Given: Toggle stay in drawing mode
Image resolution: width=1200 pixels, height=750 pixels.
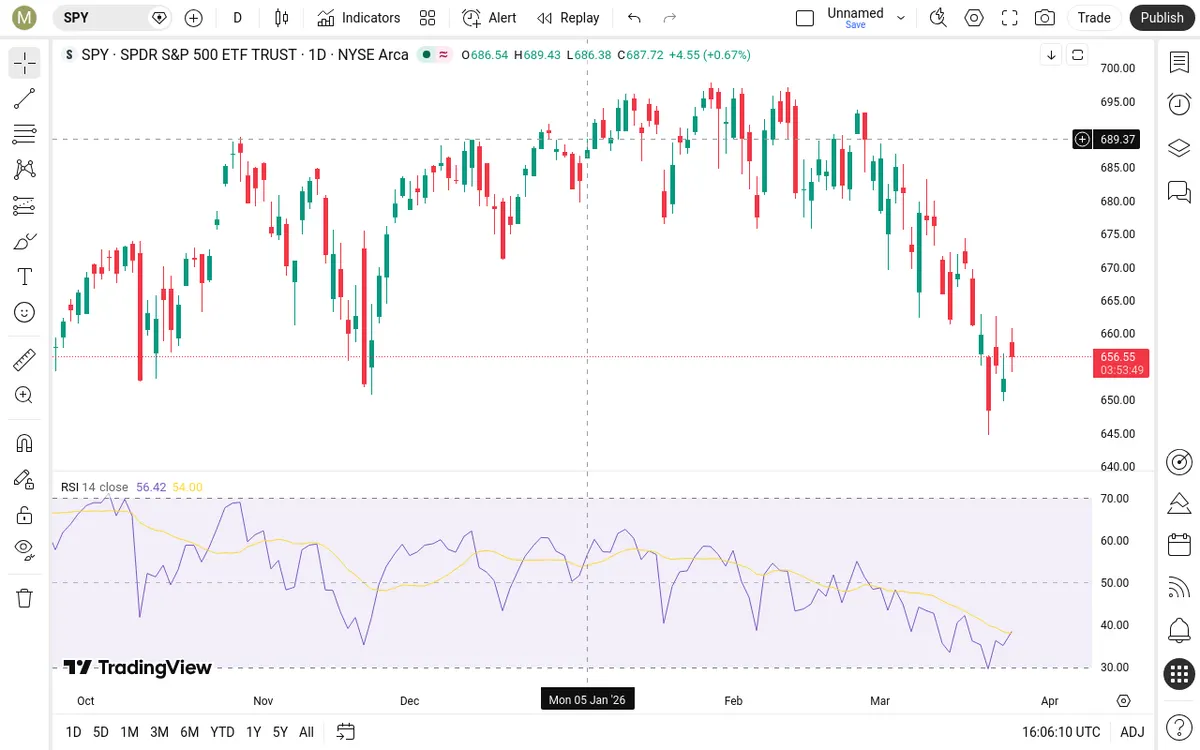Looking at the screenshot, I should pyautogui.click(x=25, y=479).
